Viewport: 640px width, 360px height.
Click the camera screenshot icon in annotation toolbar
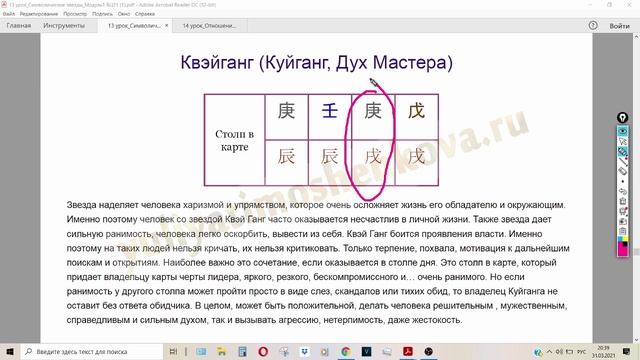pos(622,221)
